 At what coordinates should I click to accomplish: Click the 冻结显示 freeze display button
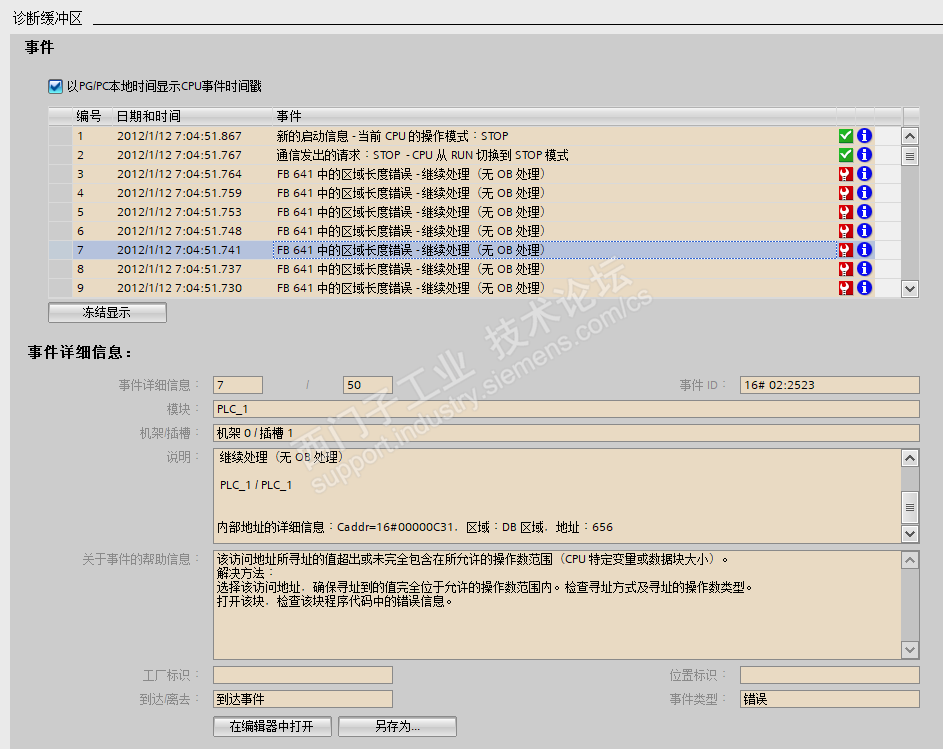click(x=107, y=313)
